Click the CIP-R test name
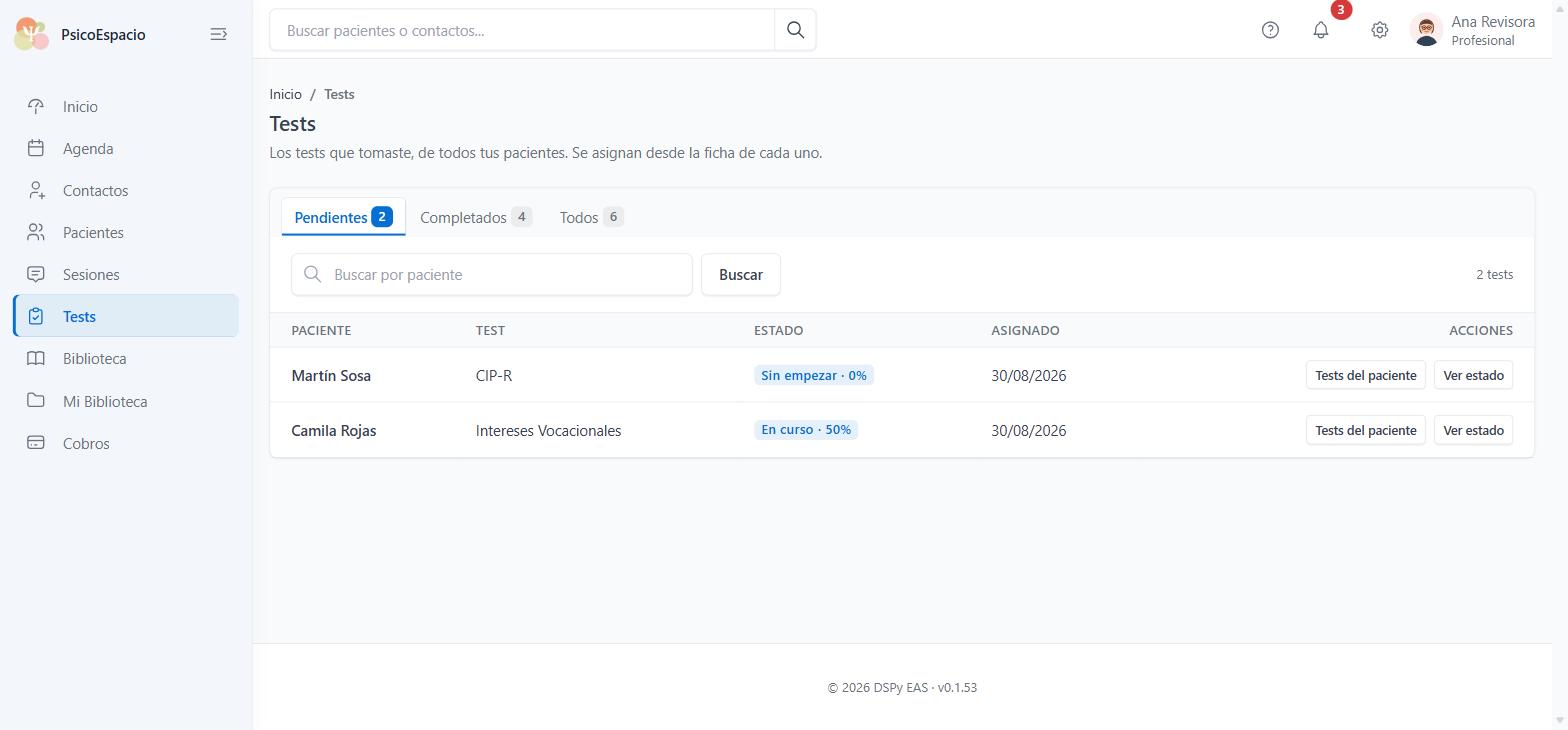 pos(494,376)
